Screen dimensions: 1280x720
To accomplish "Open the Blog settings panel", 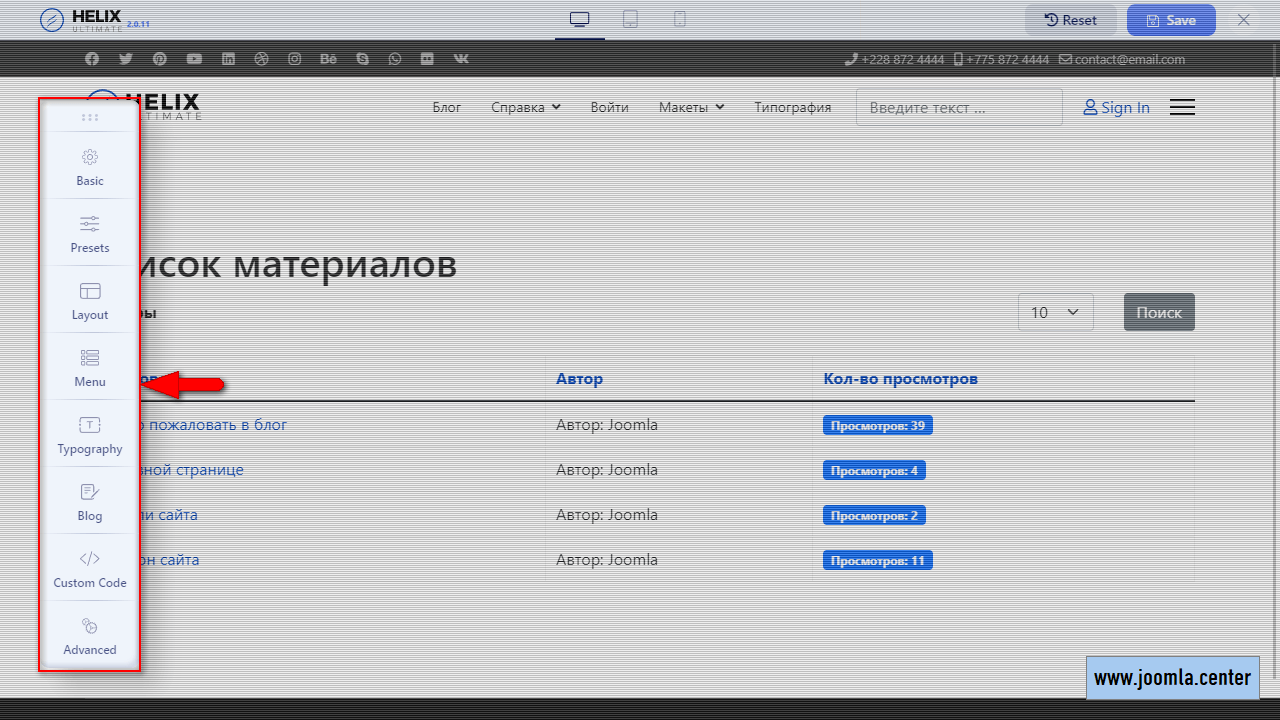I will coord(90,502).
